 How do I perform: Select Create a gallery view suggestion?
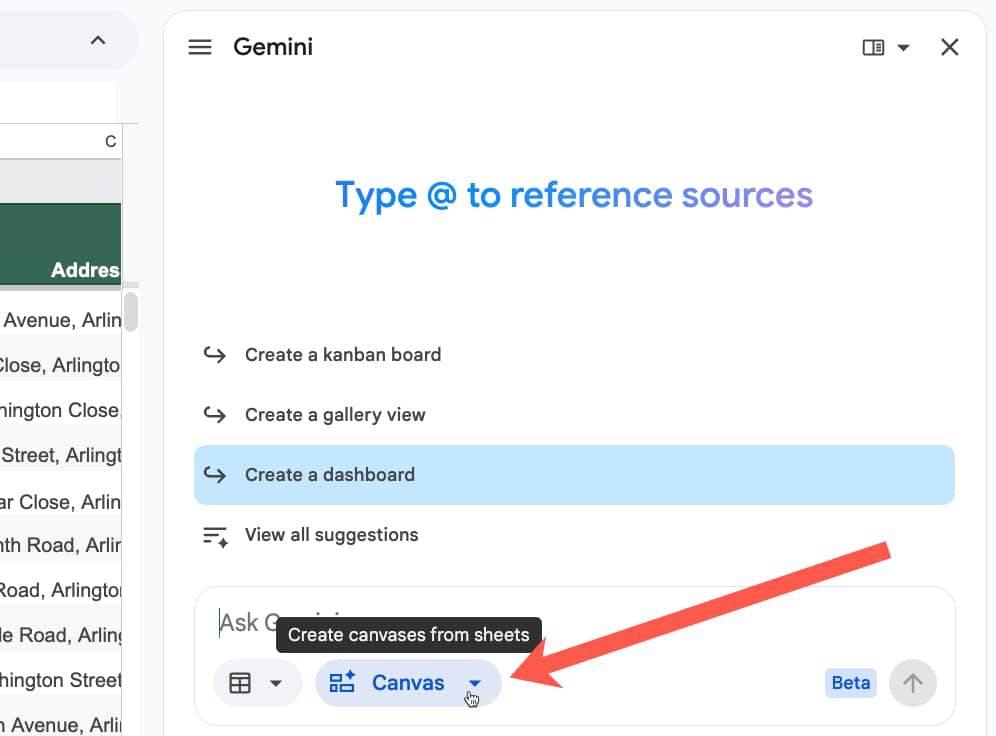pos(574,415)
